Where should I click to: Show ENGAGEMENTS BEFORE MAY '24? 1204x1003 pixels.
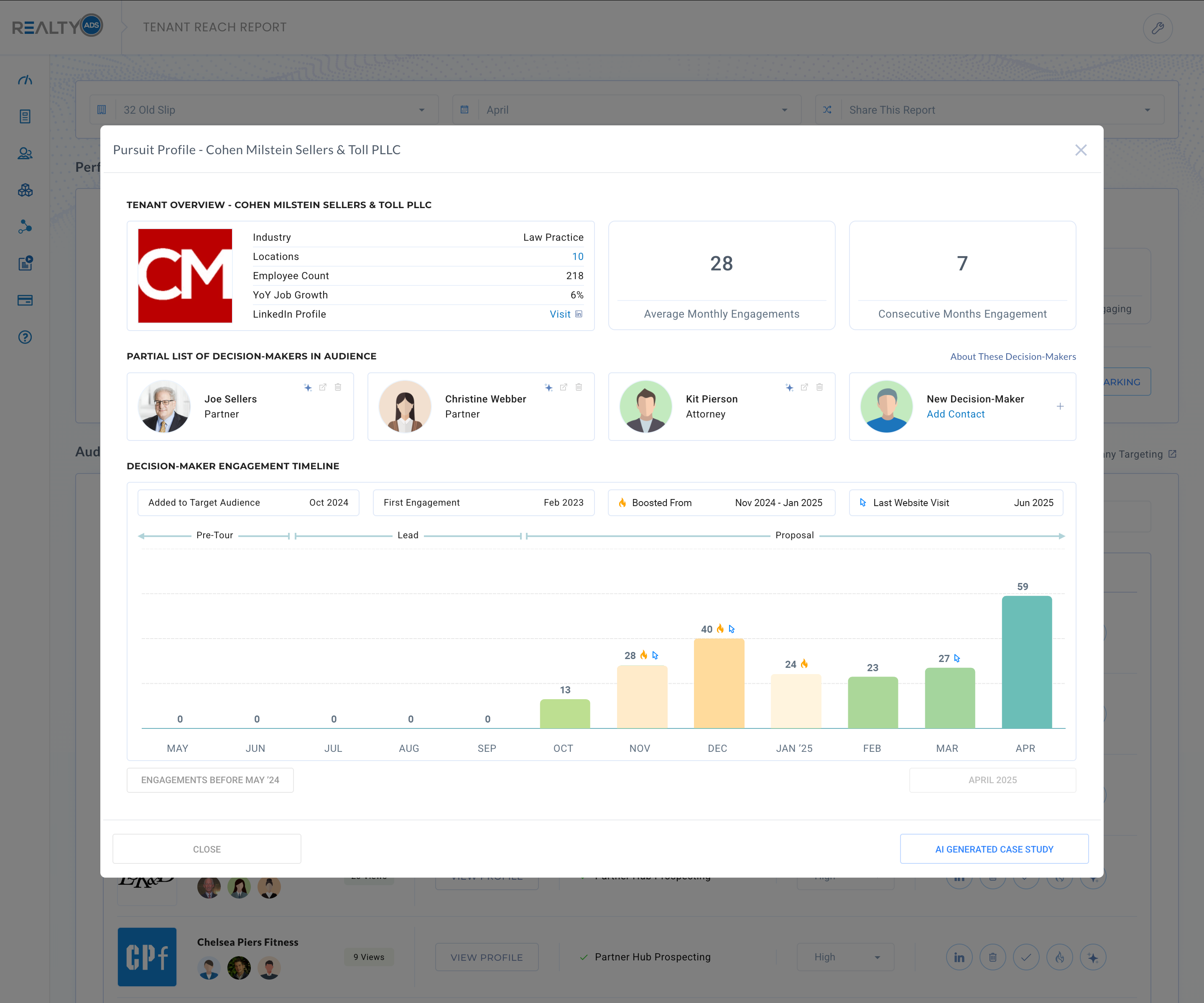click(210, 781)
